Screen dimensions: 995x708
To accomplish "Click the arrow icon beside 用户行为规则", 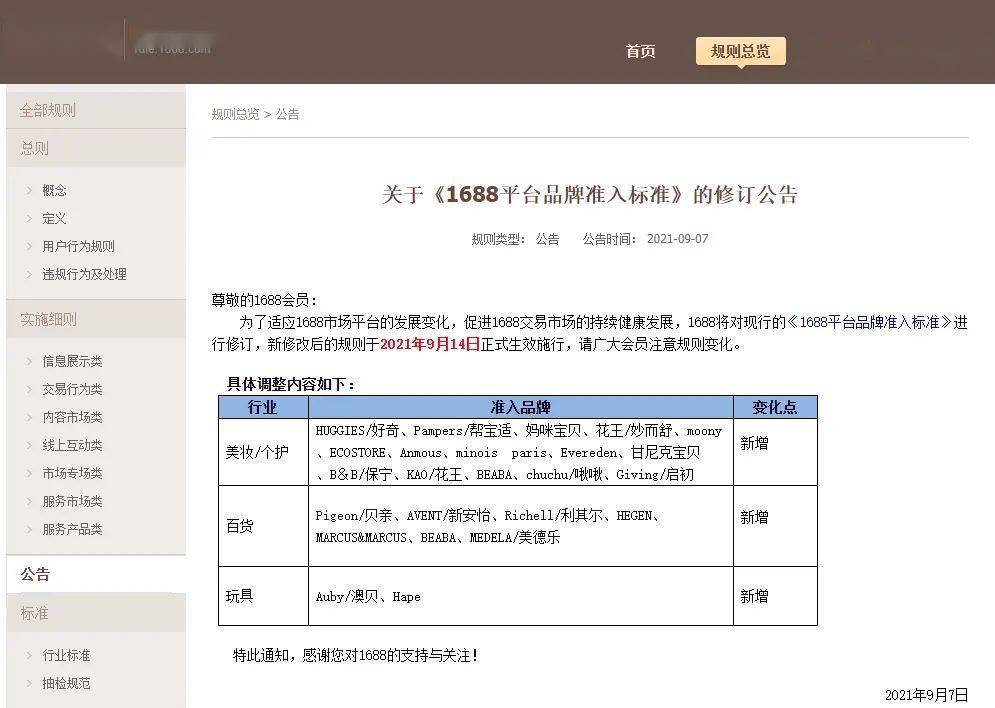I will click(x=29, y=246).
